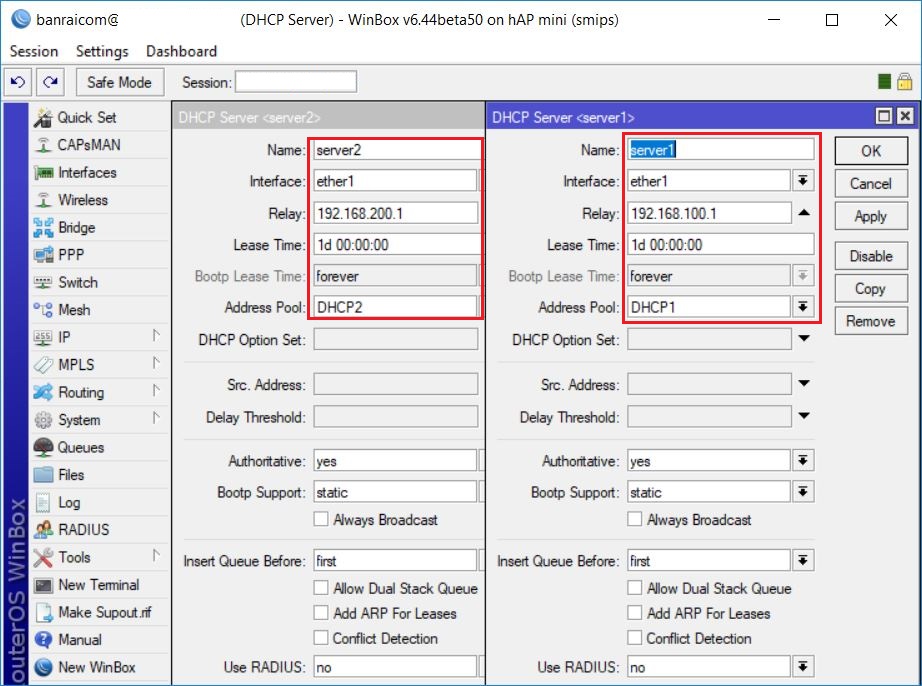Open Insert Queue Before dropdown in server1

point(803,560)
